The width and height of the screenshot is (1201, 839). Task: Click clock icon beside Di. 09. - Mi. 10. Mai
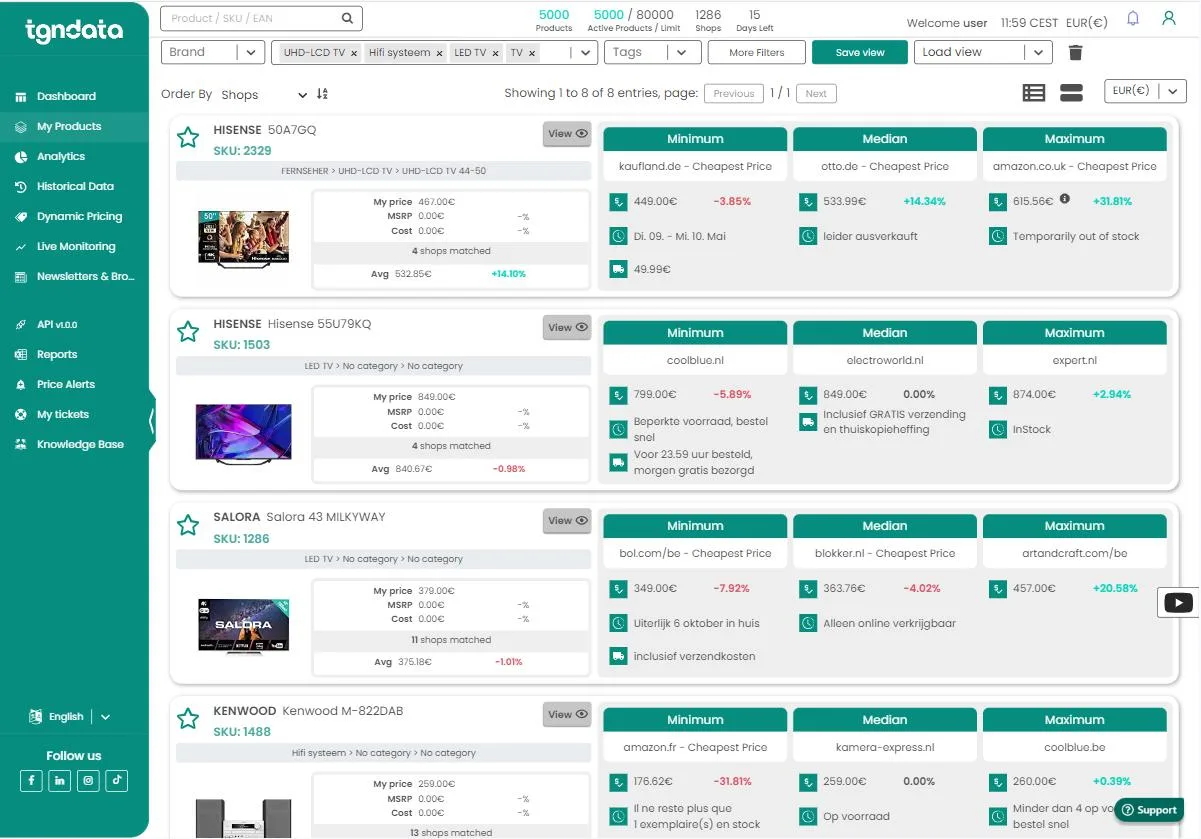click(618, 237)
